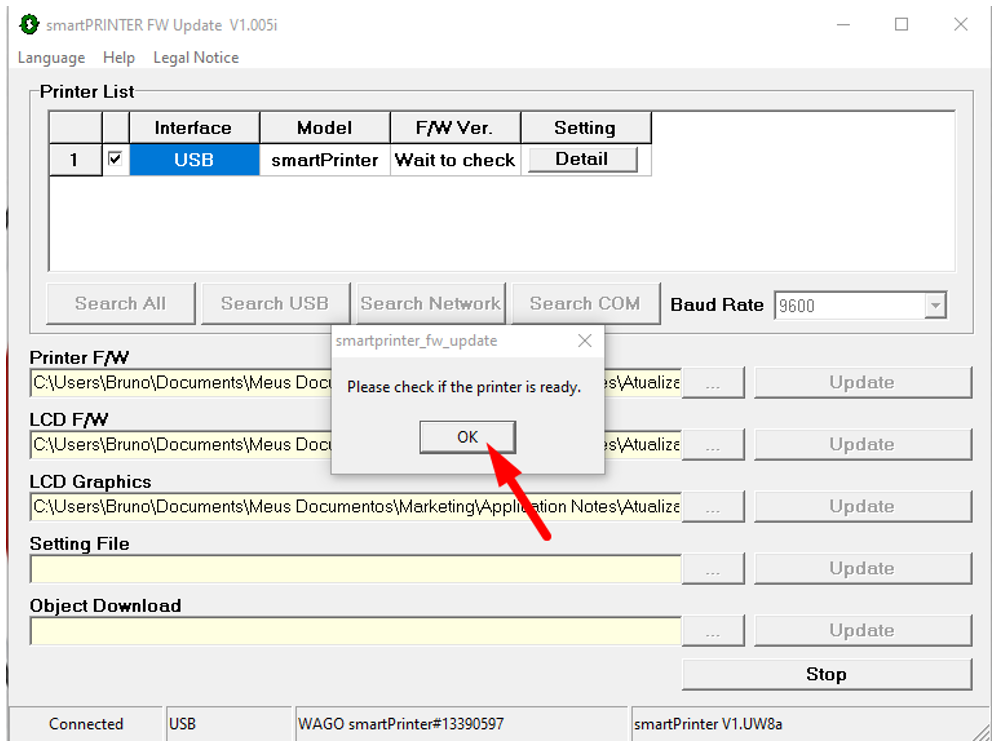1000x745 pixels.
Task: Browse for LCD Graphics file
Action: 712,507
